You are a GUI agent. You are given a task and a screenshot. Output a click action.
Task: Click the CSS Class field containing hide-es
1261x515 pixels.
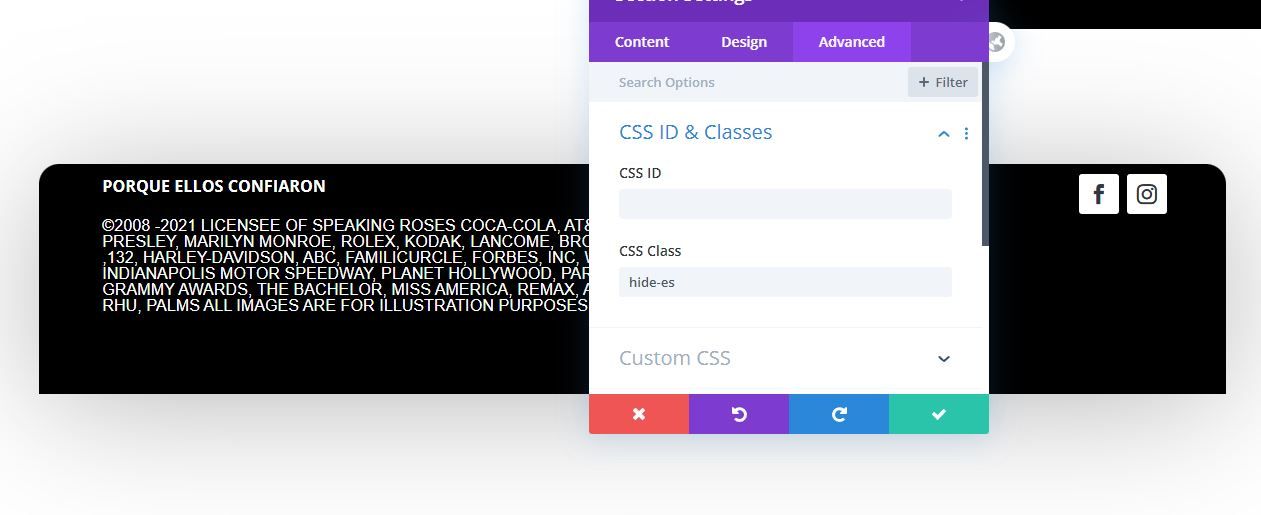pos(785,282)
